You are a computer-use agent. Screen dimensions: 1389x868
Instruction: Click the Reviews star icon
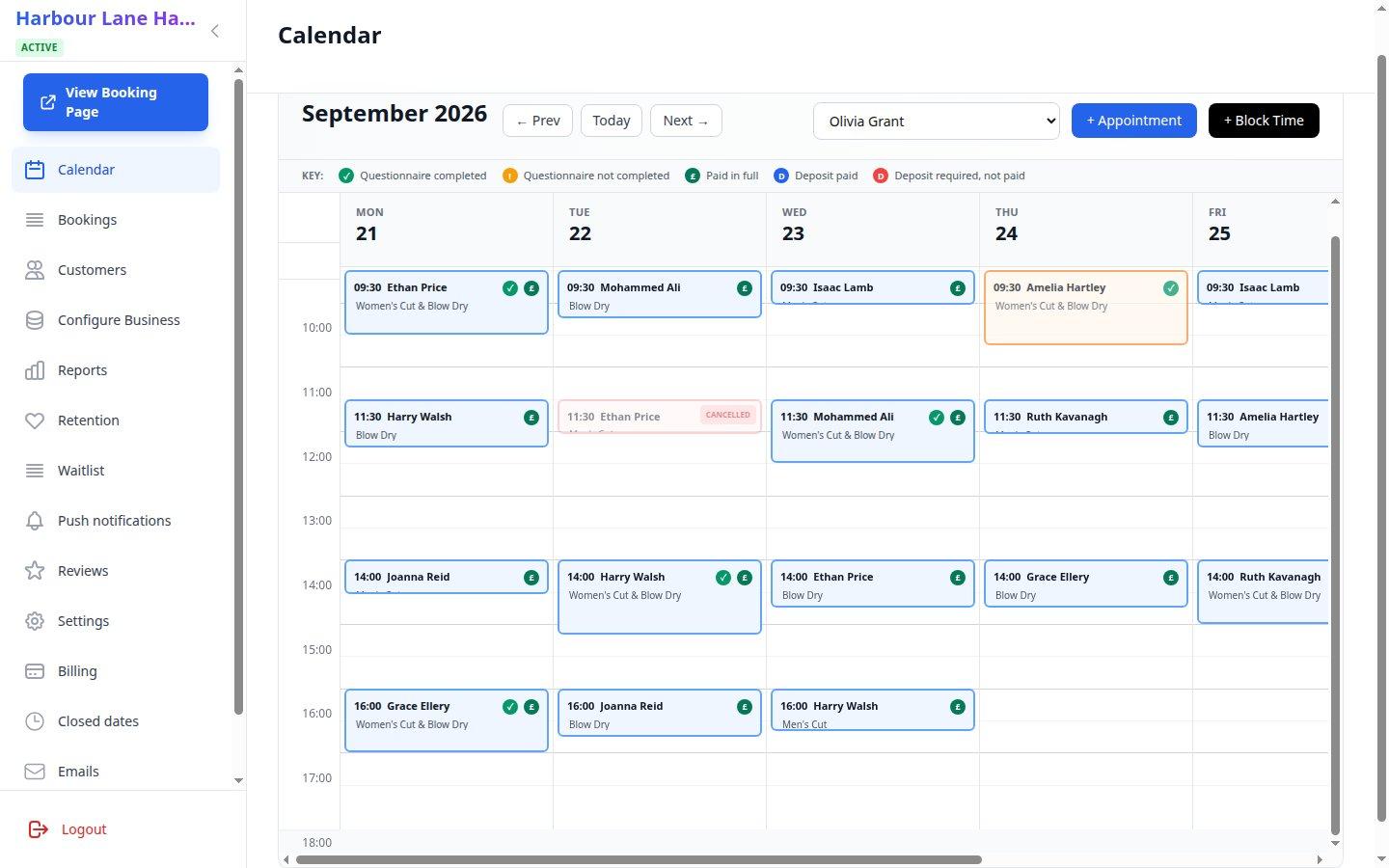pos(35,571)
